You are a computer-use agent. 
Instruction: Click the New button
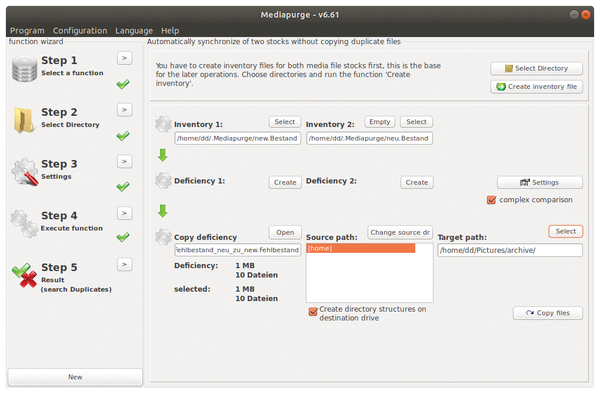[75, 377]
